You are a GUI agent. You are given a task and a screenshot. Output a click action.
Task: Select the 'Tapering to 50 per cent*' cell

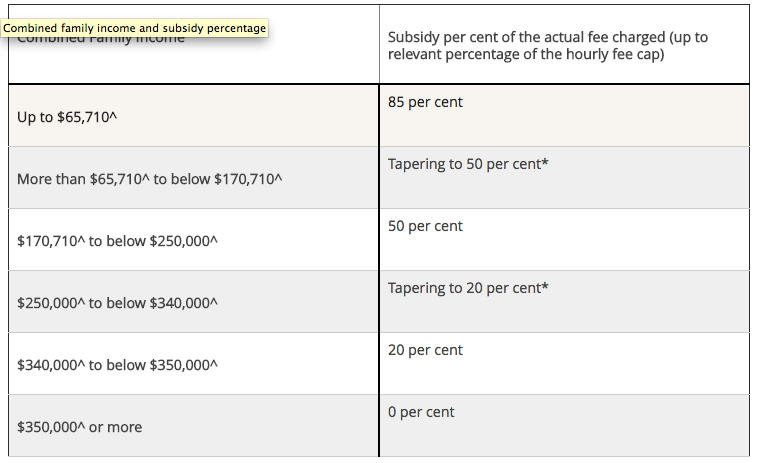click(x=468, y=164)
